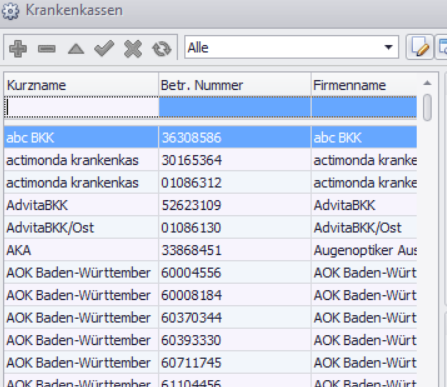Click Augenoptiker Firmenname cell
The height and width of the screenshot is (387, 447).
point(364,250)
